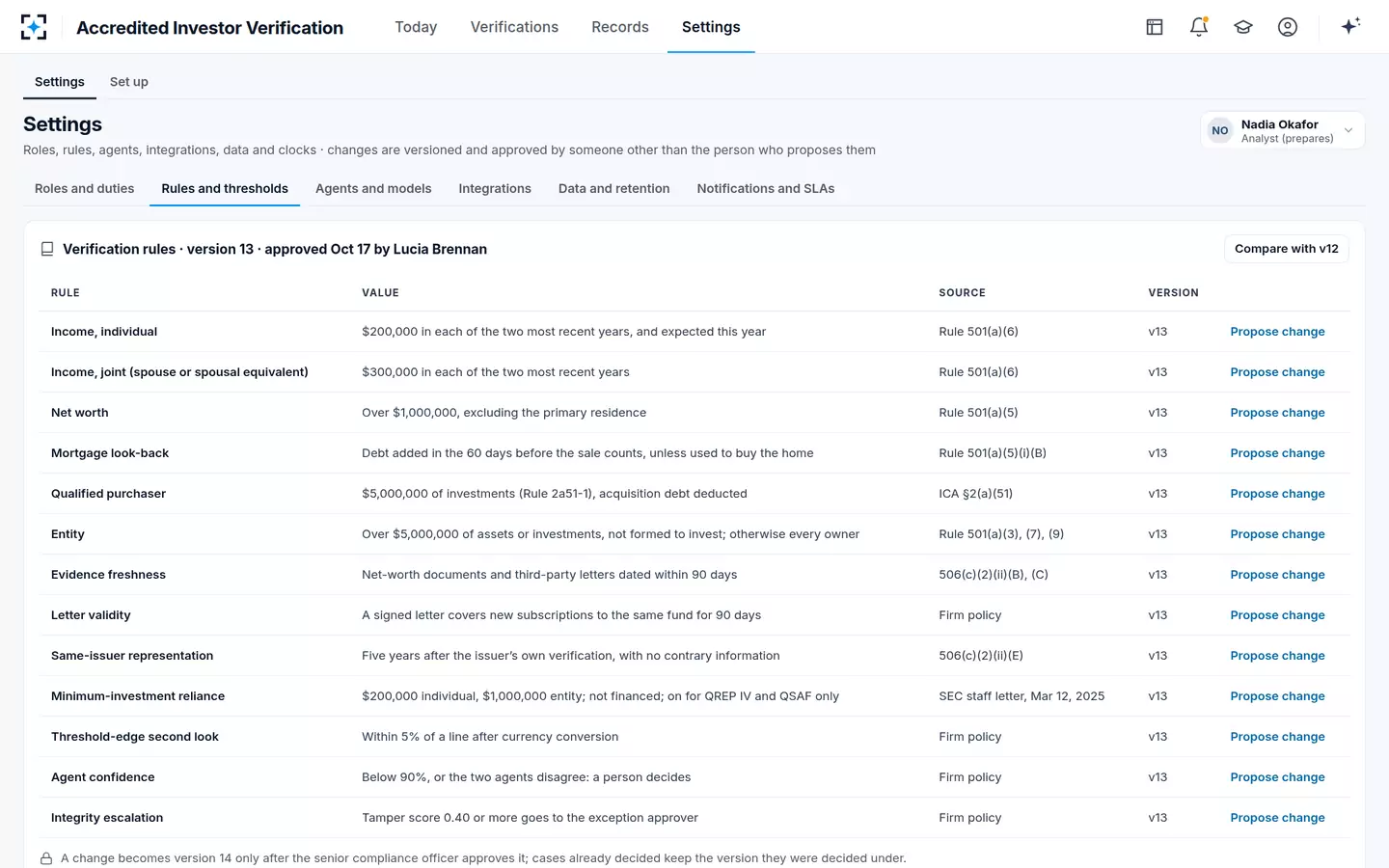Select the Rules and thresholds section
This screenshot has height=868, width=1389.
coord(225,189)
